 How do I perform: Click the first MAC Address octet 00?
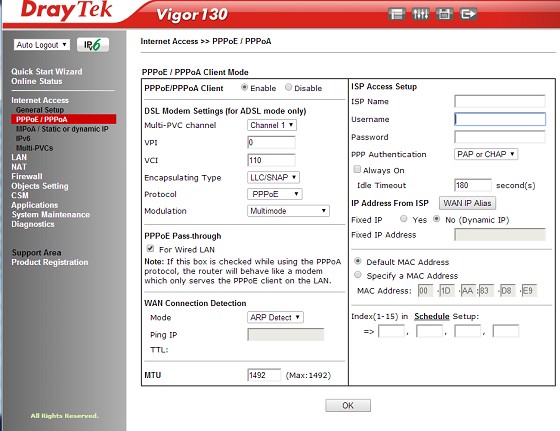(x=426, y=290)
